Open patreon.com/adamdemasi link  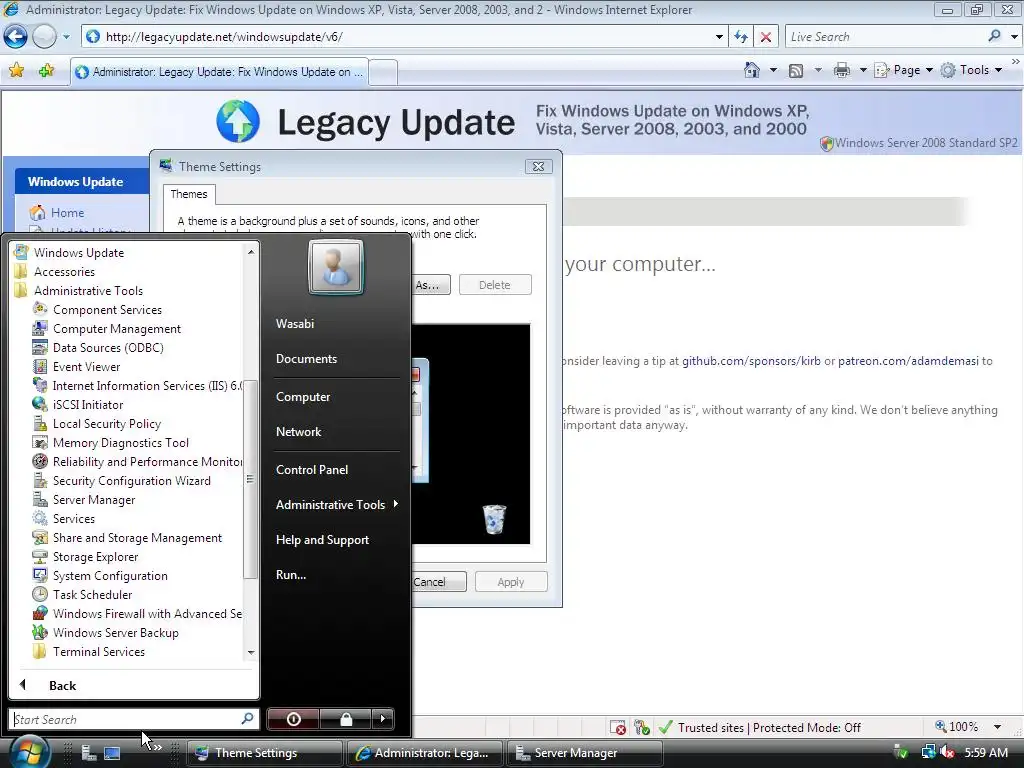908,360
